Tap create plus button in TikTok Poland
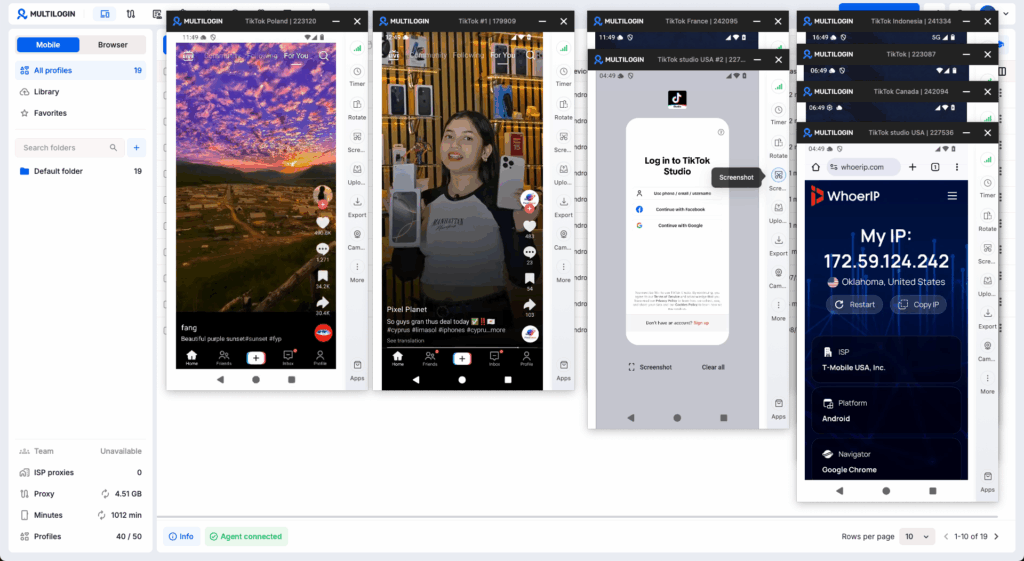Viewport: 1024px width, 561px height. (256, 358)
